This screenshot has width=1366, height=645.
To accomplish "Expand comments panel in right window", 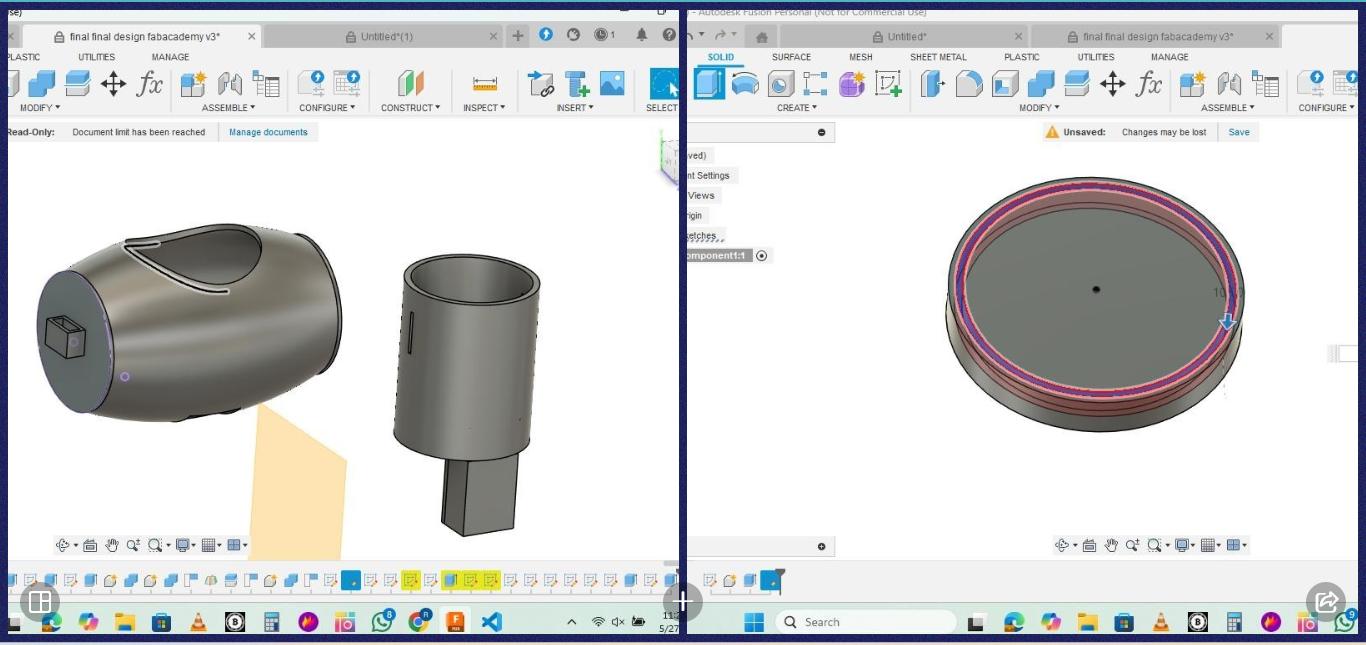I will (822, 546).
